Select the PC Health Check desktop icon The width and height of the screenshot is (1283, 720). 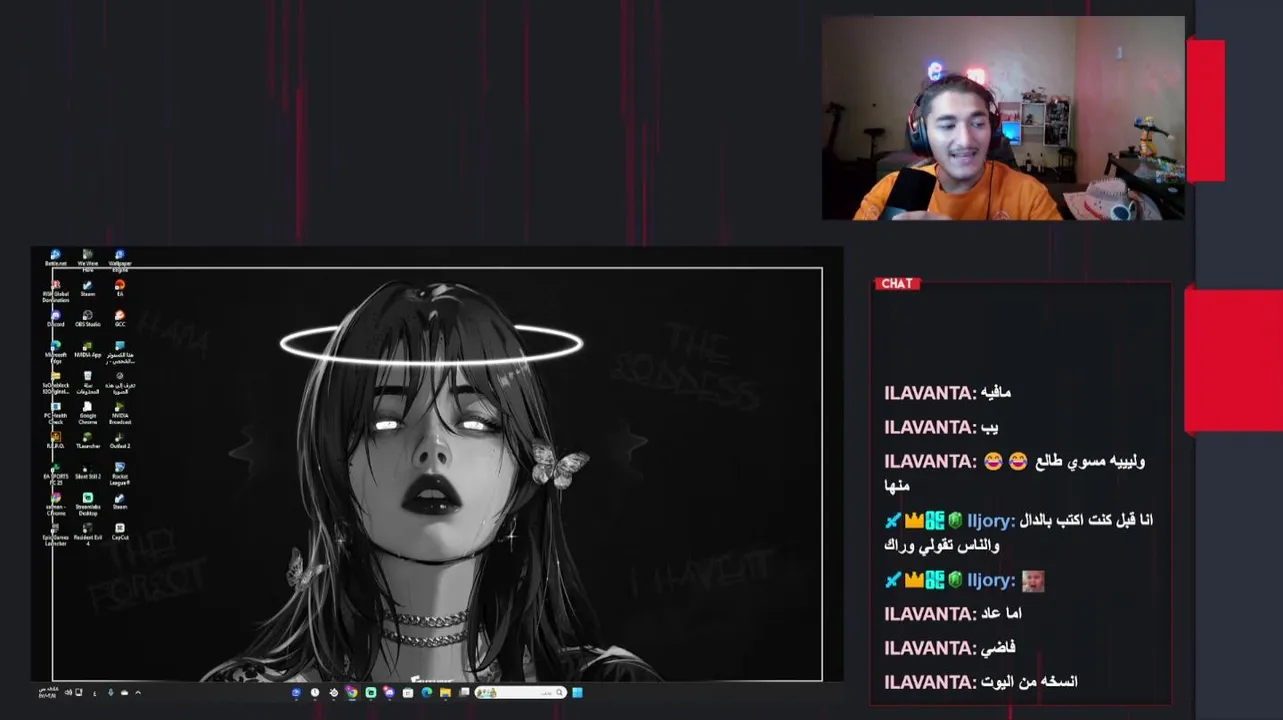[x=55, y=412]
